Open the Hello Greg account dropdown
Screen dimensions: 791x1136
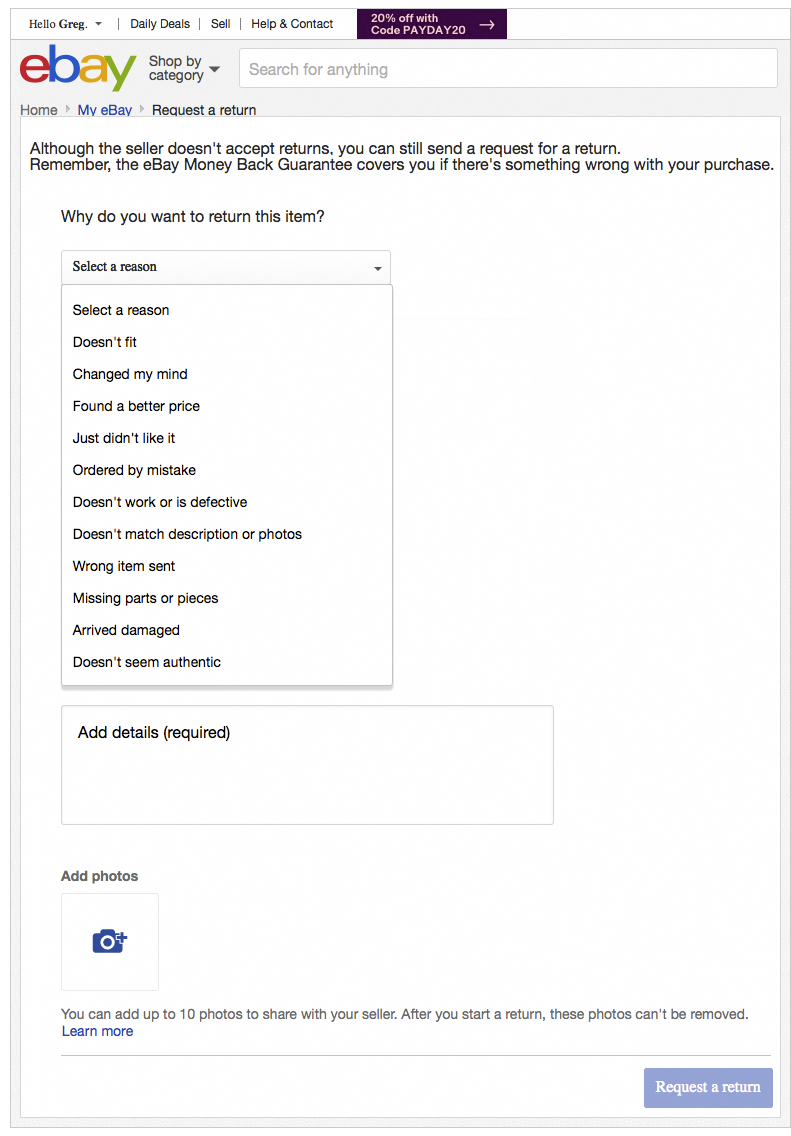pyautogui.click(x=65, y=24)
